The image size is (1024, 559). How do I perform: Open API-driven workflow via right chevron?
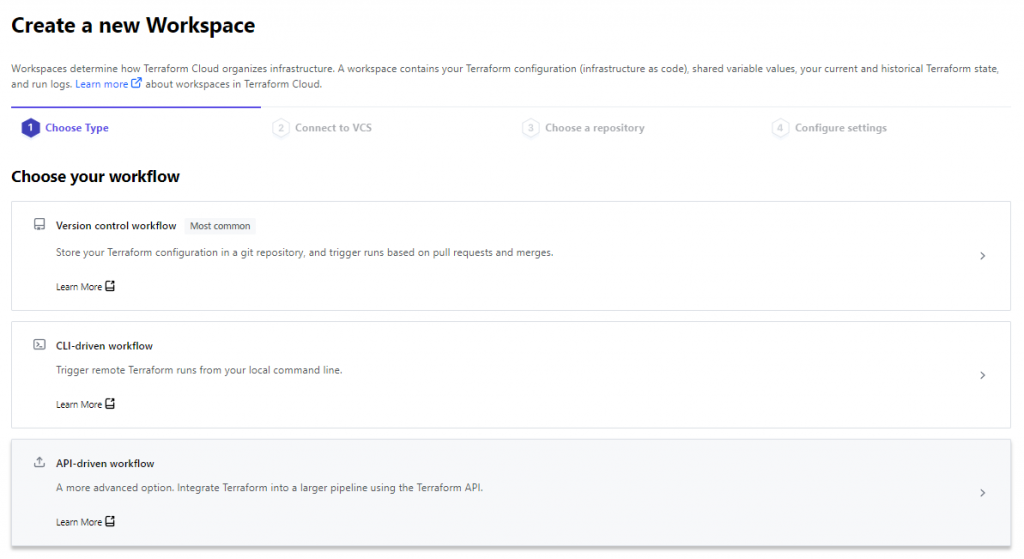point(982,493)
